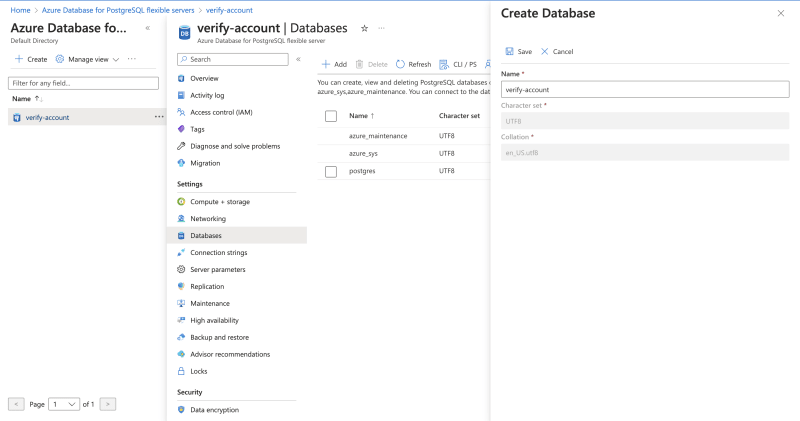Click into the database Name input field
Image resolution: width=800 pixels, height=421 pixels.
[x=645, y=89]
